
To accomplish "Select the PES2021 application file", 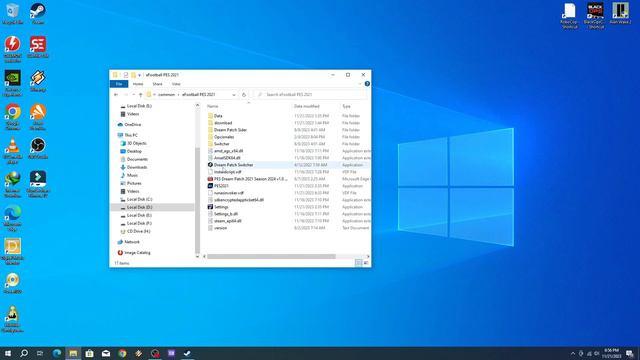I will [218, 186].
